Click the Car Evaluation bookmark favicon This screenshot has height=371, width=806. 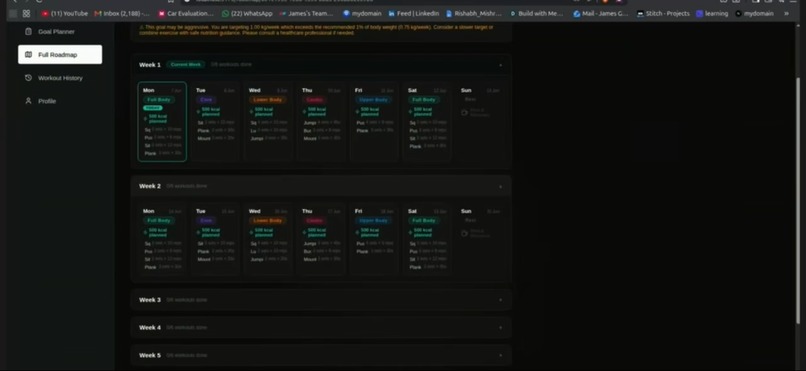(161, 14)
